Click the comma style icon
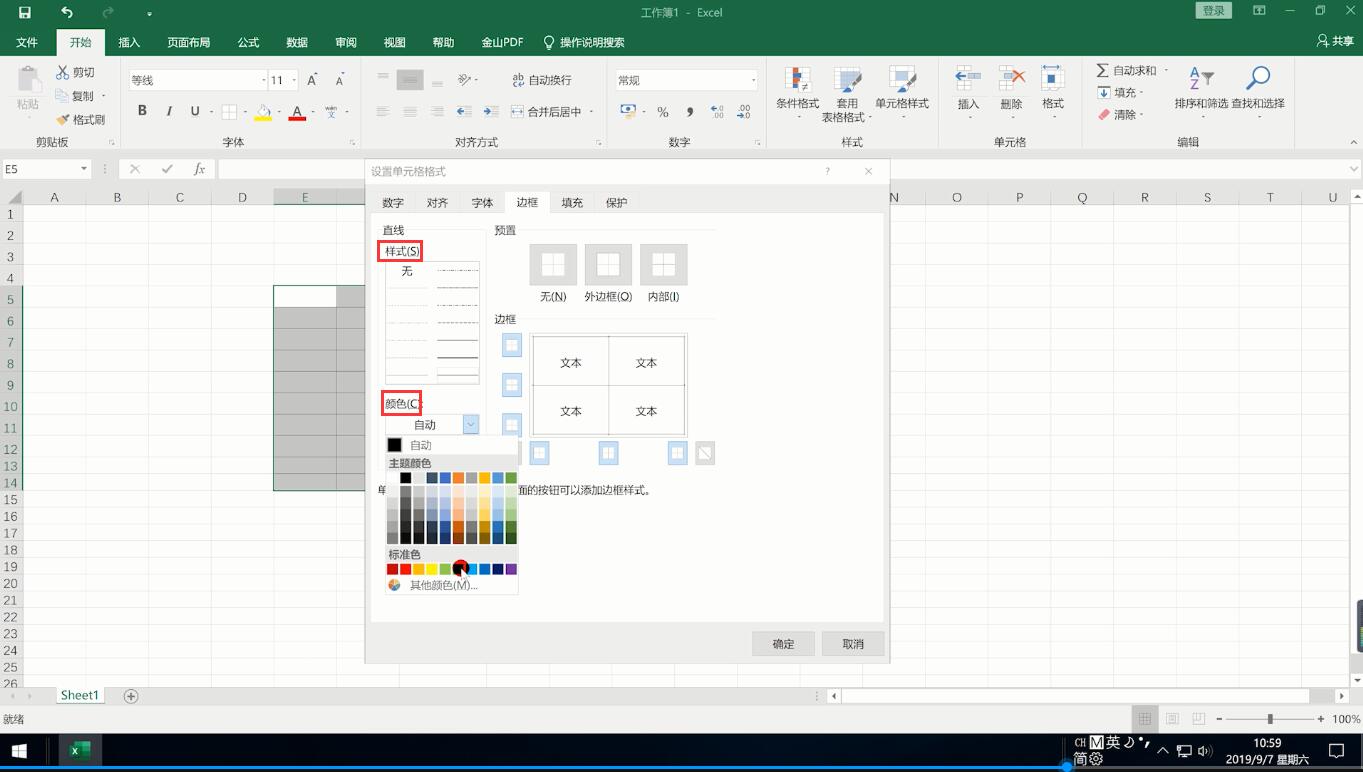Image resolution: width=1363 pixels, height=772 pixels. coord(689,112)
